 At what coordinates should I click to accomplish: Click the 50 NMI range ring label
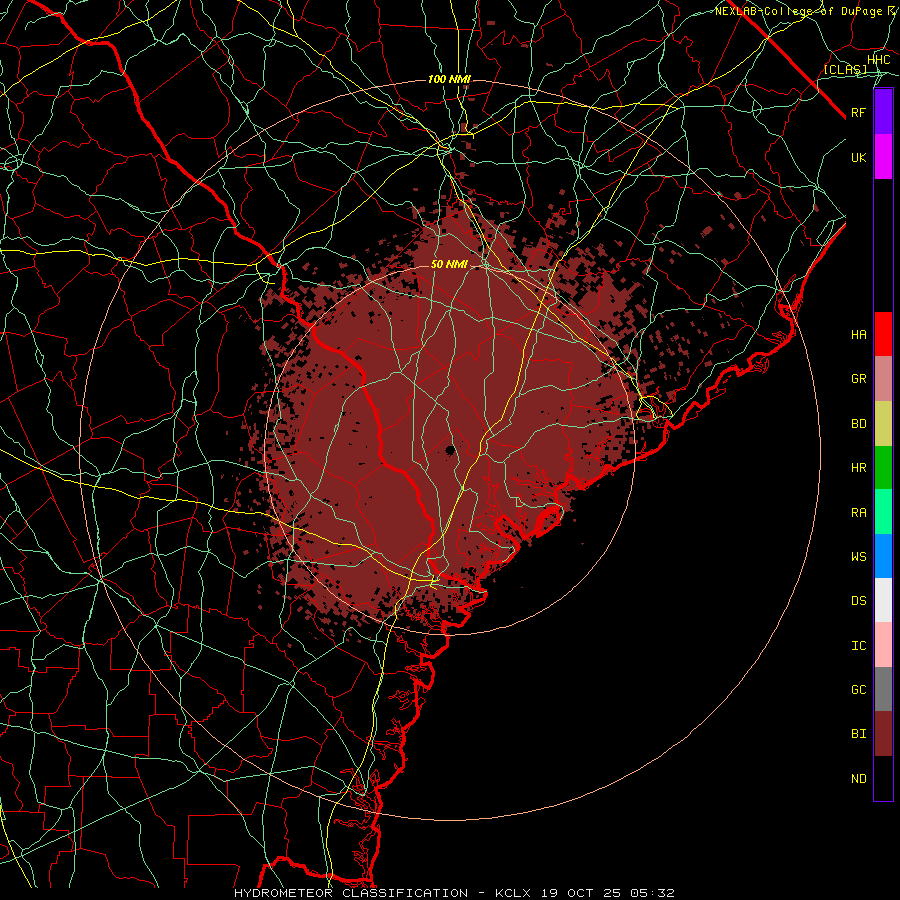(x=449, y=265)
